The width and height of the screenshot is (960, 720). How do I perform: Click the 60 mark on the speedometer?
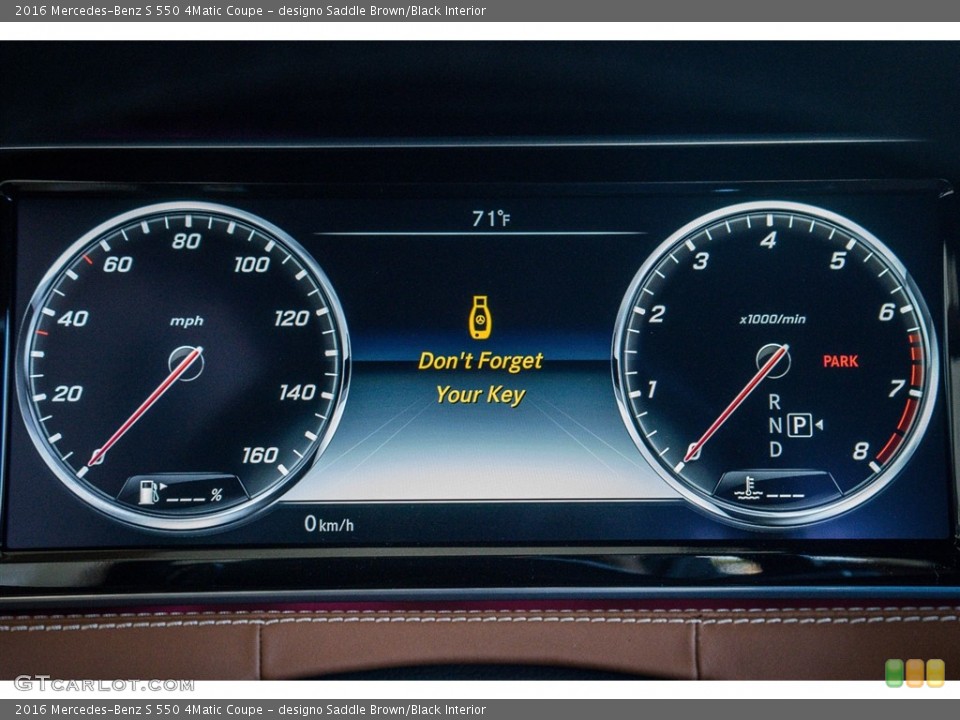118,264
